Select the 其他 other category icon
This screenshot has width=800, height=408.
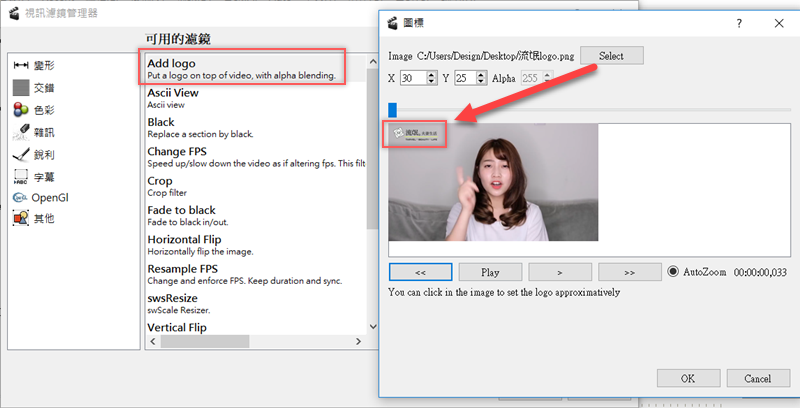[x=21, y=219]
